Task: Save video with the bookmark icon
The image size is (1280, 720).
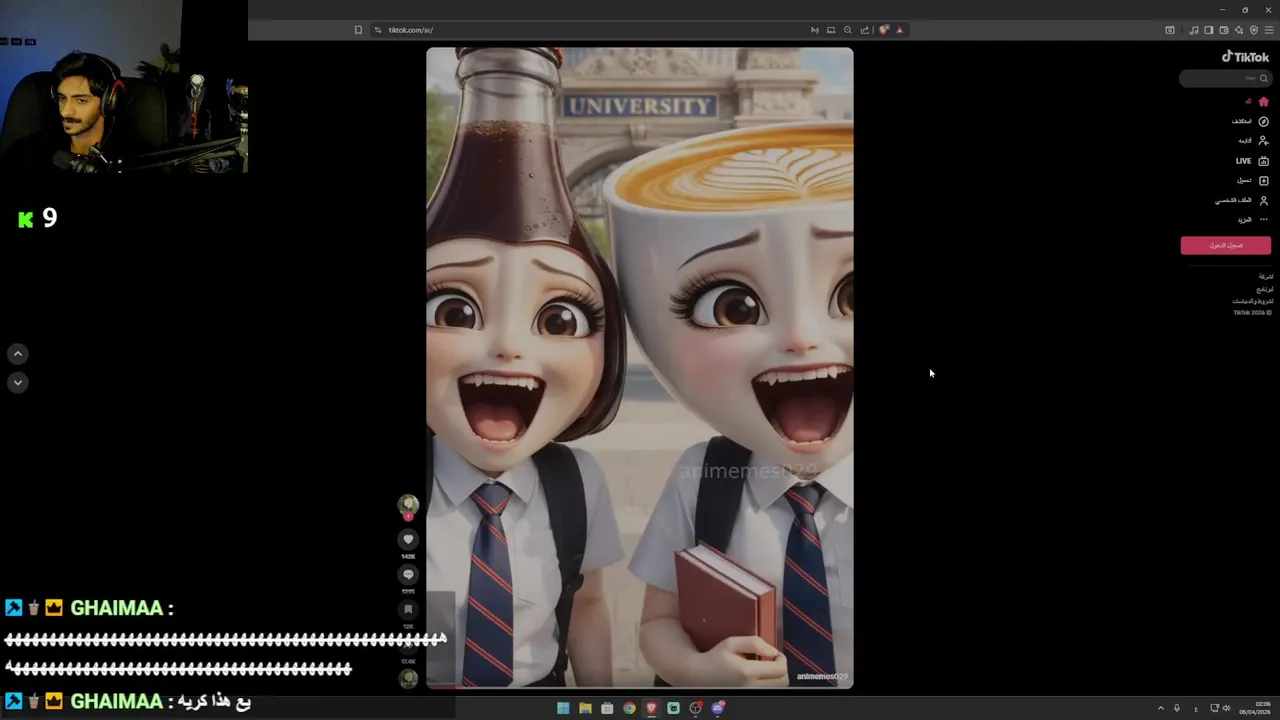Action: click(x=408, y=609)
